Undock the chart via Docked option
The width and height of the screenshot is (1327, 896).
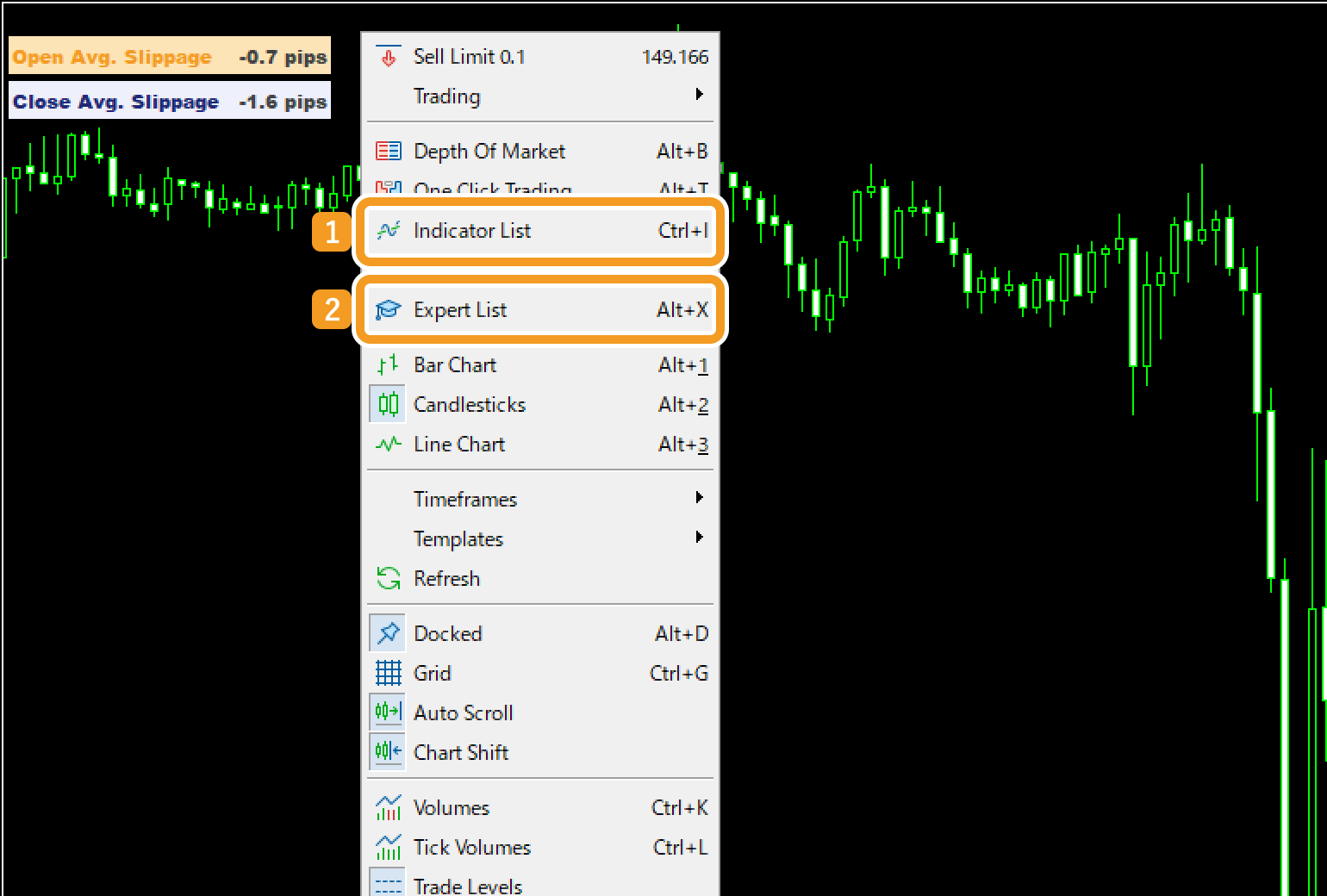447,634
